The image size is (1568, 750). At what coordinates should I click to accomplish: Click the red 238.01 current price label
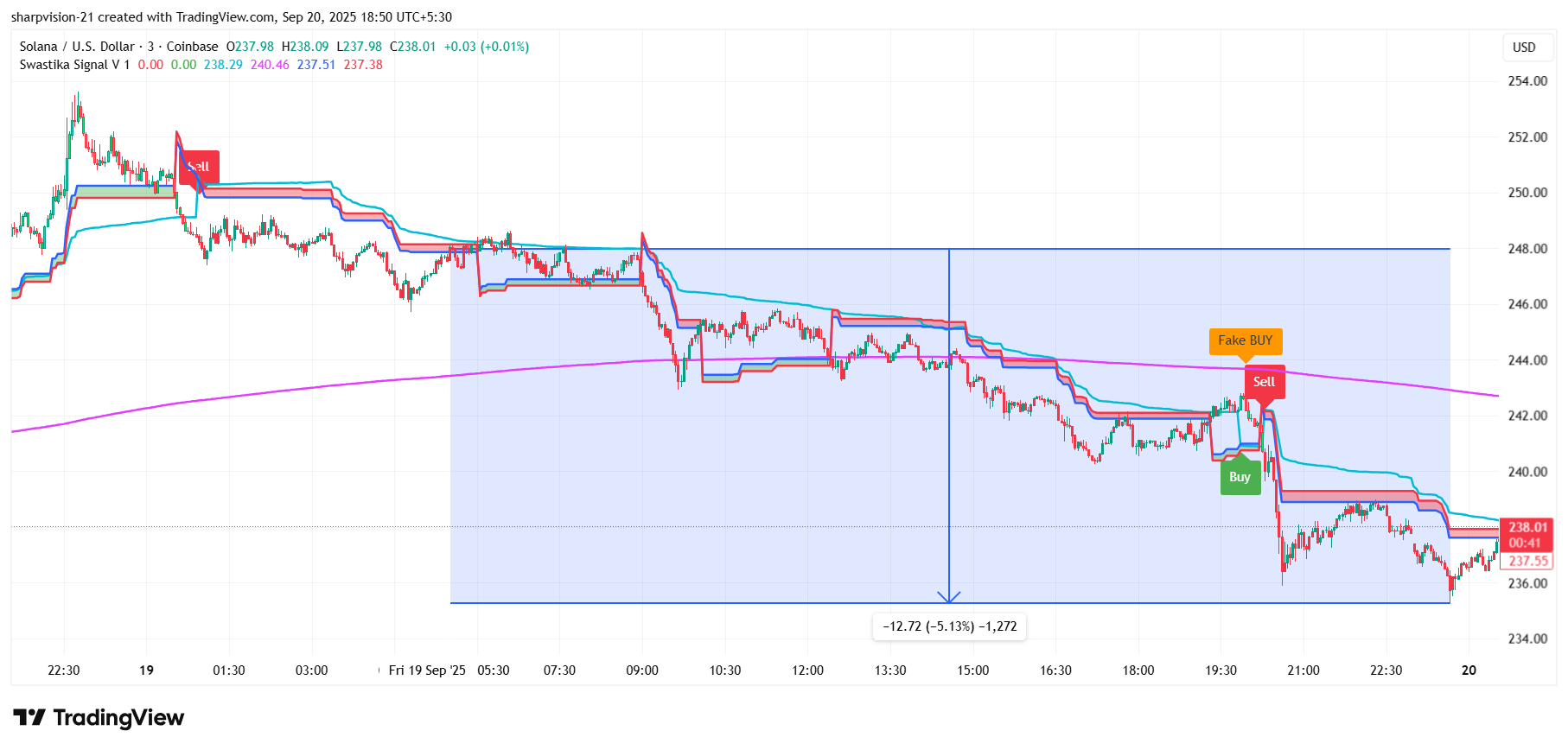(1528, 527)
